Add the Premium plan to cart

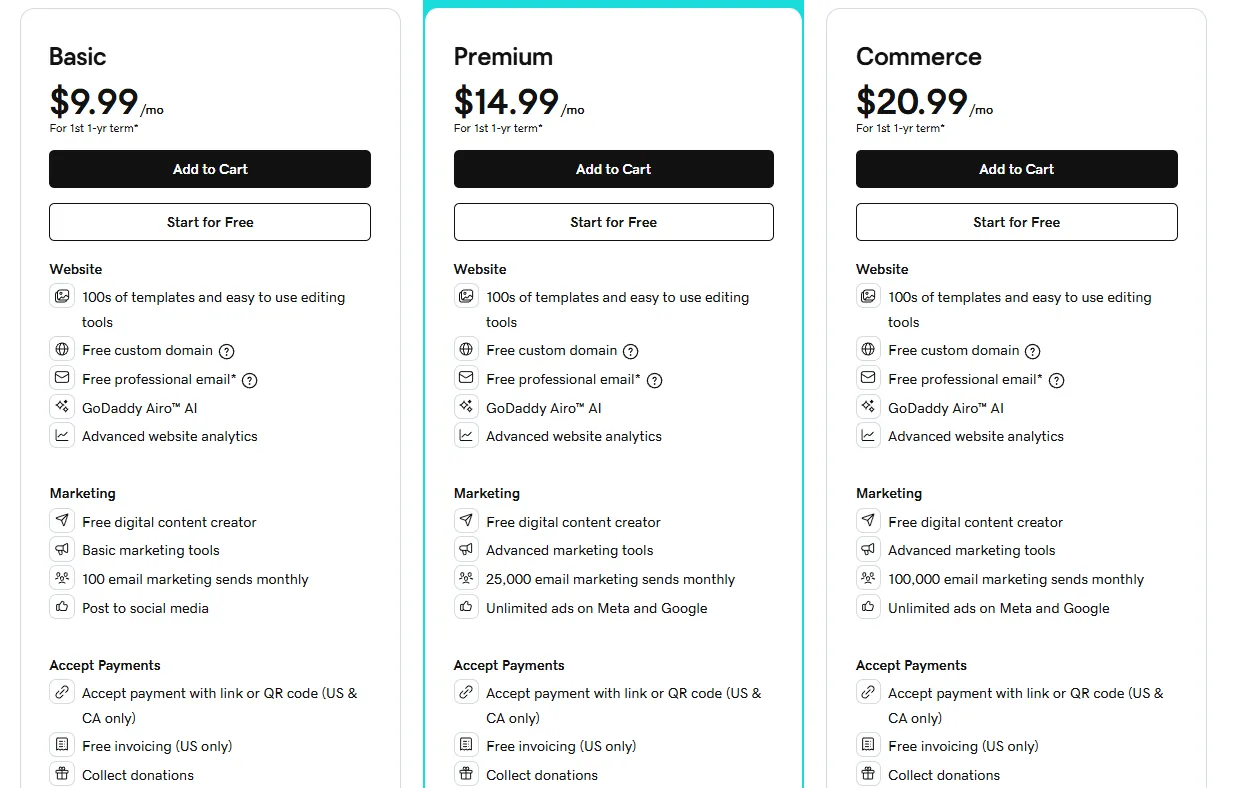(x=613, y=169)
